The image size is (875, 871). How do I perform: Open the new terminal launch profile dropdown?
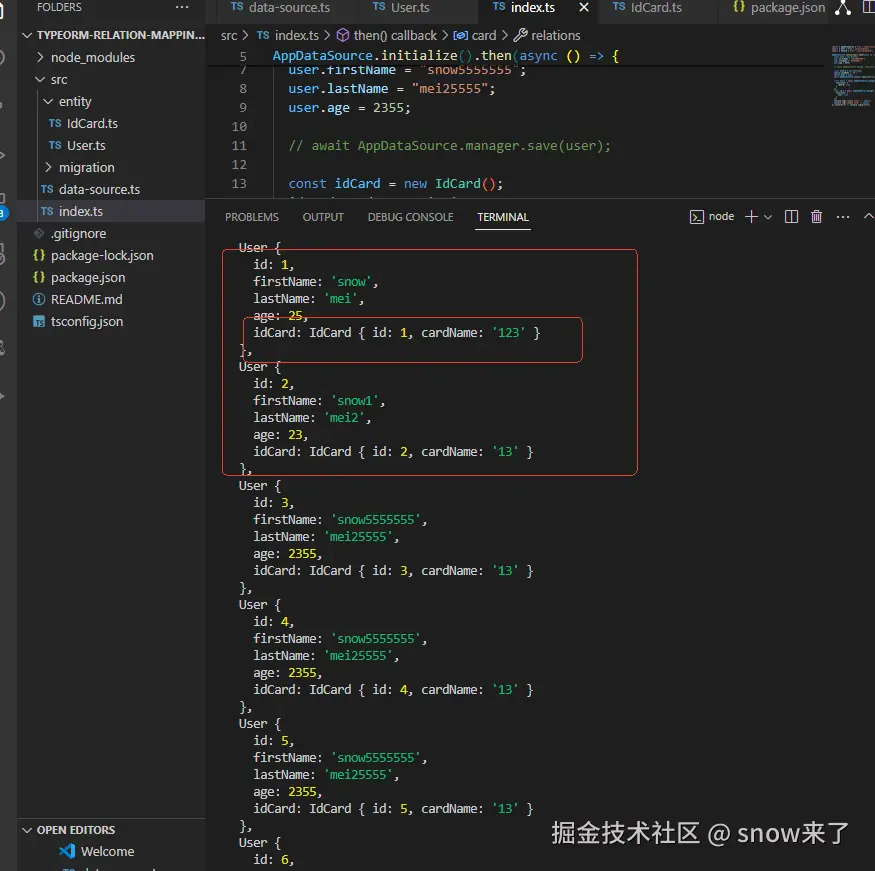tap(768, 217)
